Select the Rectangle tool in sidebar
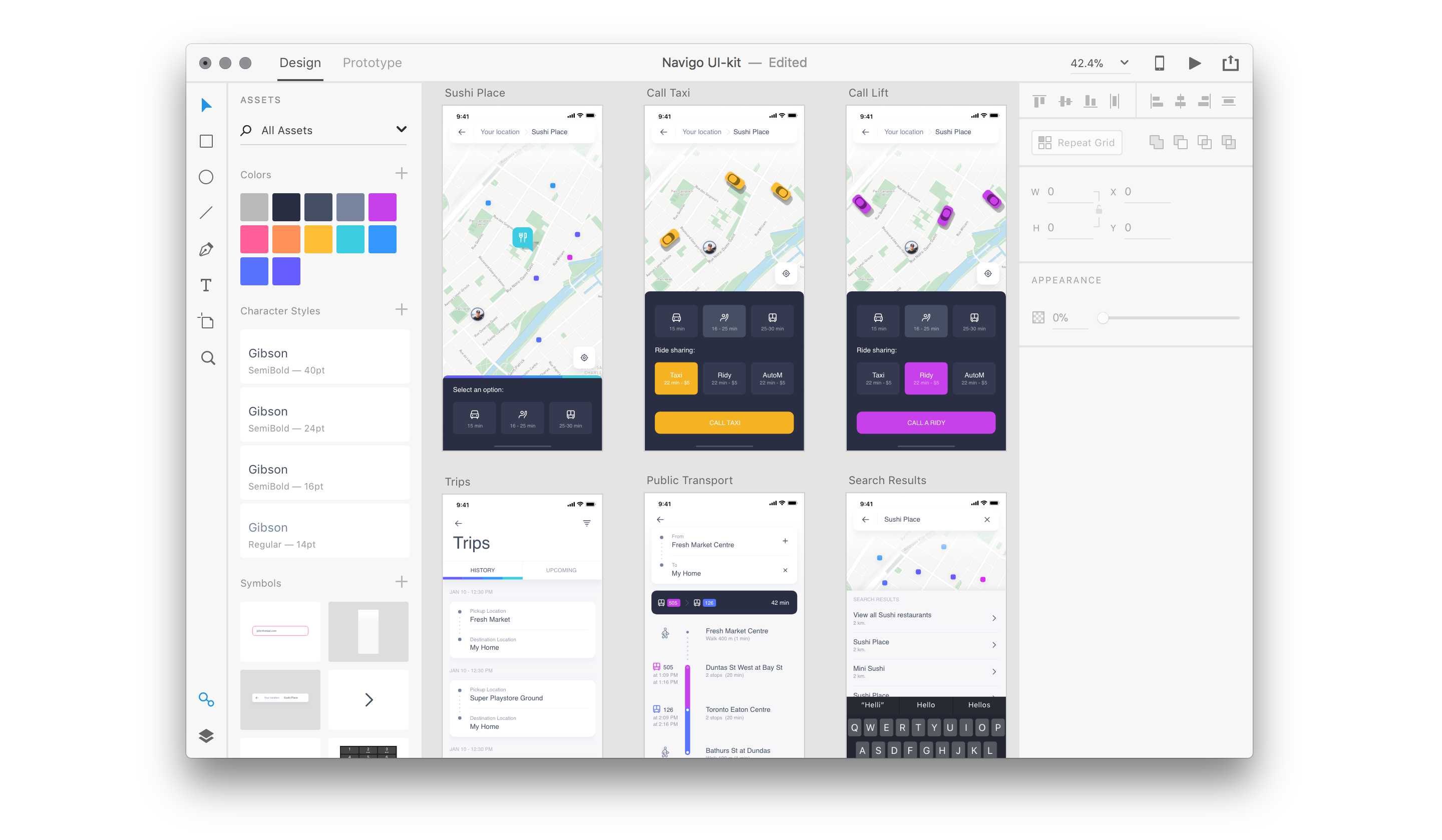 pos(207,141)
